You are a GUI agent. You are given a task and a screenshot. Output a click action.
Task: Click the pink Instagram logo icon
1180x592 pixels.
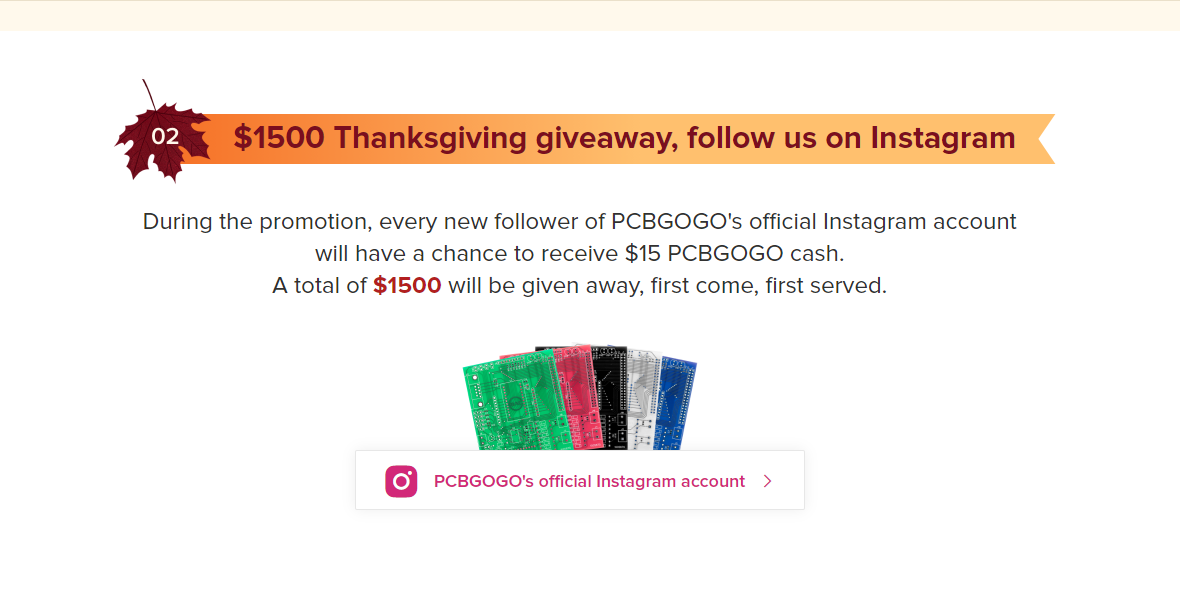click(401, 481)
